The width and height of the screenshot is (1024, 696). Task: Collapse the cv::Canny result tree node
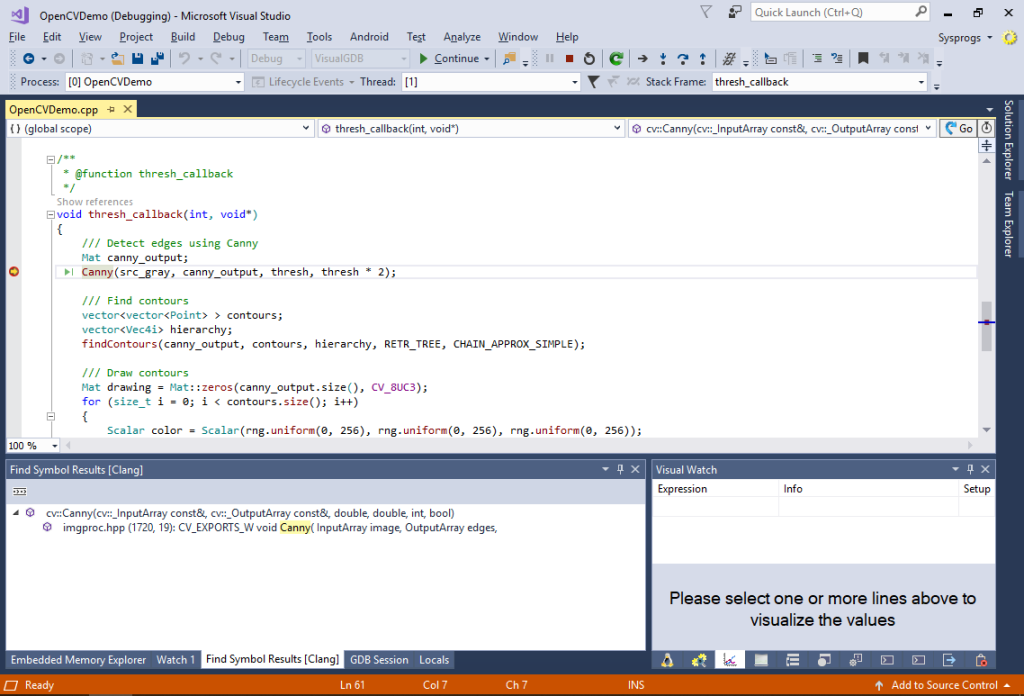16,513
